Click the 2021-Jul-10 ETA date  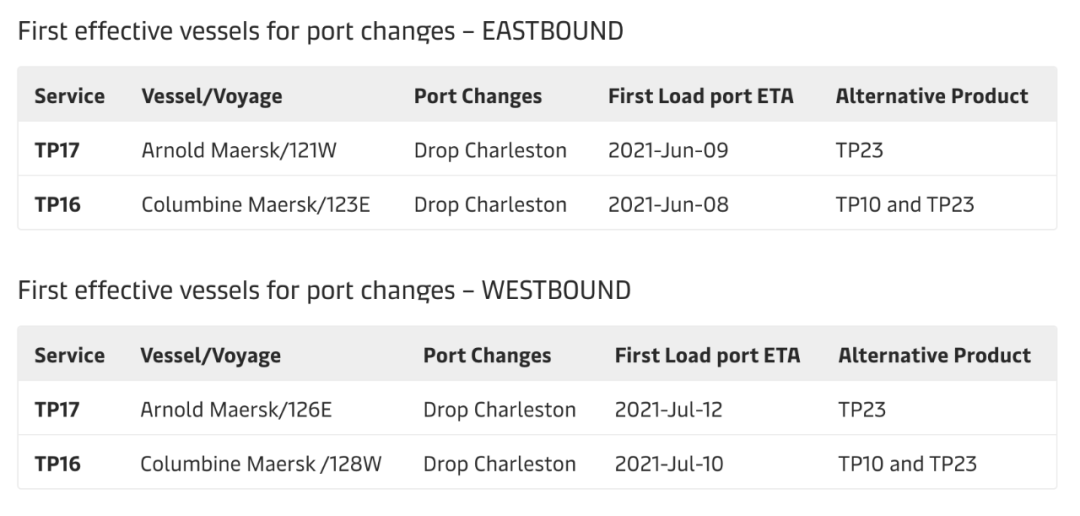pos(669,463)
